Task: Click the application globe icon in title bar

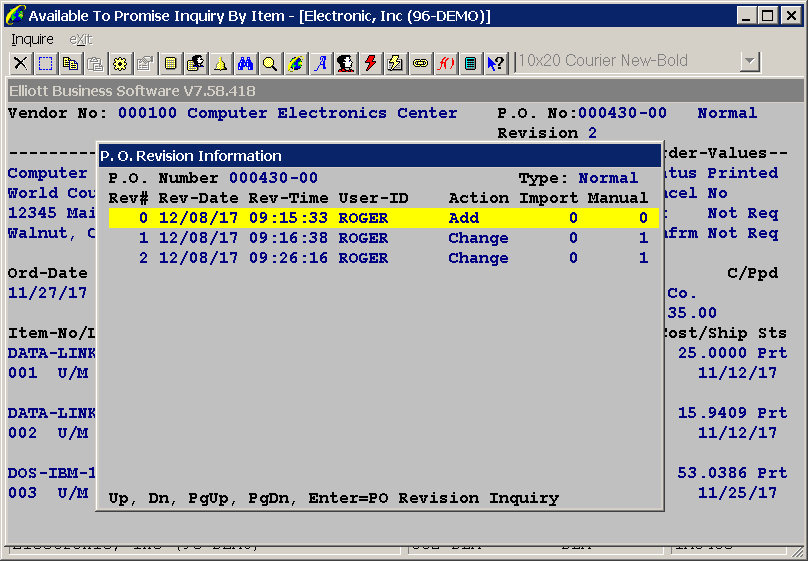Action: pyautogui.click(x=15, y=15)
